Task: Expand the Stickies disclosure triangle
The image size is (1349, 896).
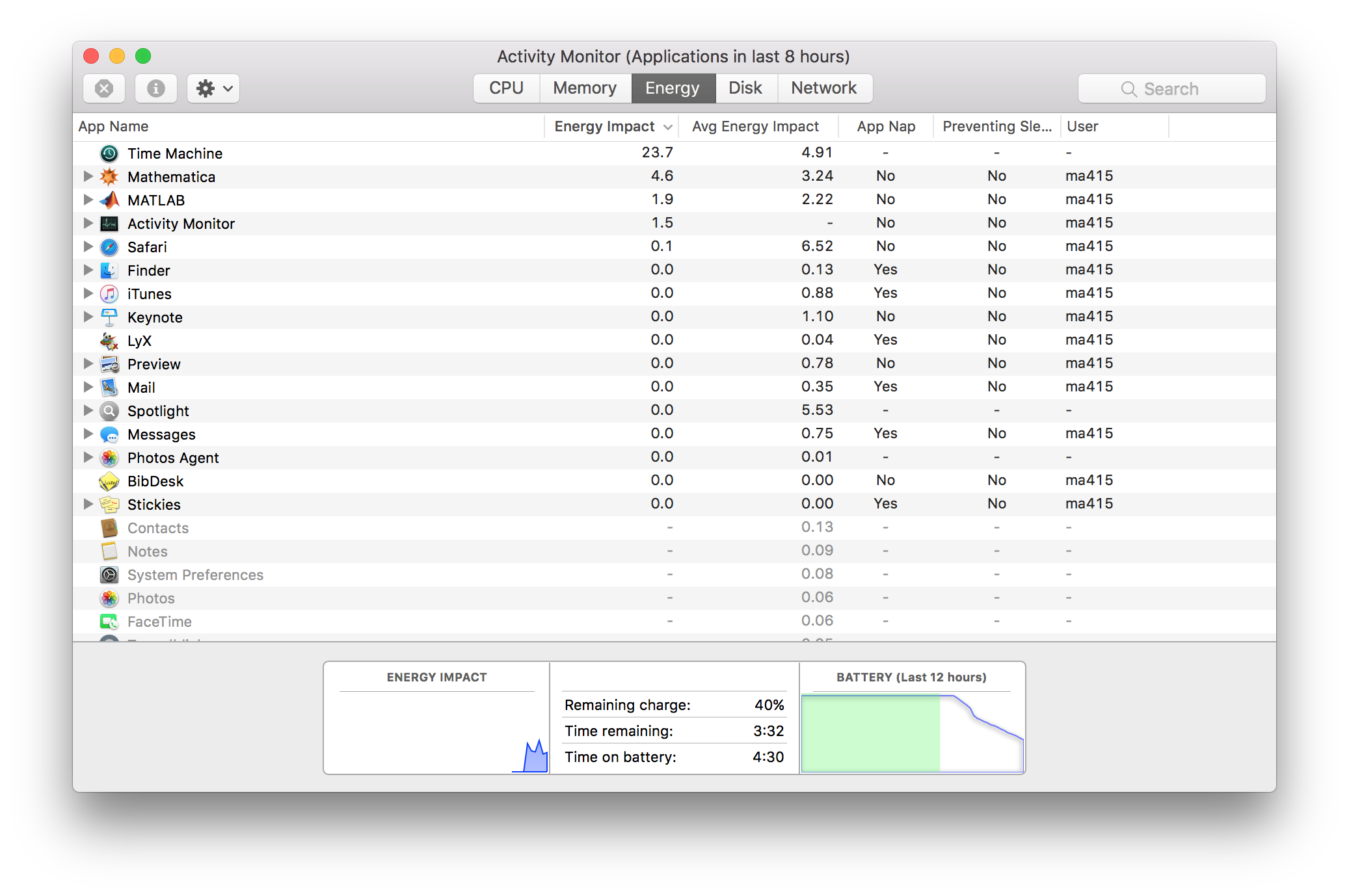Action: (88, 504)
